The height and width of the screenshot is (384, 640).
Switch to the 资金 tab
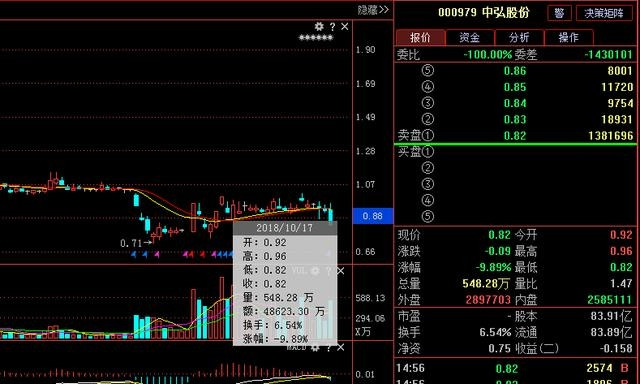(x=470, y=38)
